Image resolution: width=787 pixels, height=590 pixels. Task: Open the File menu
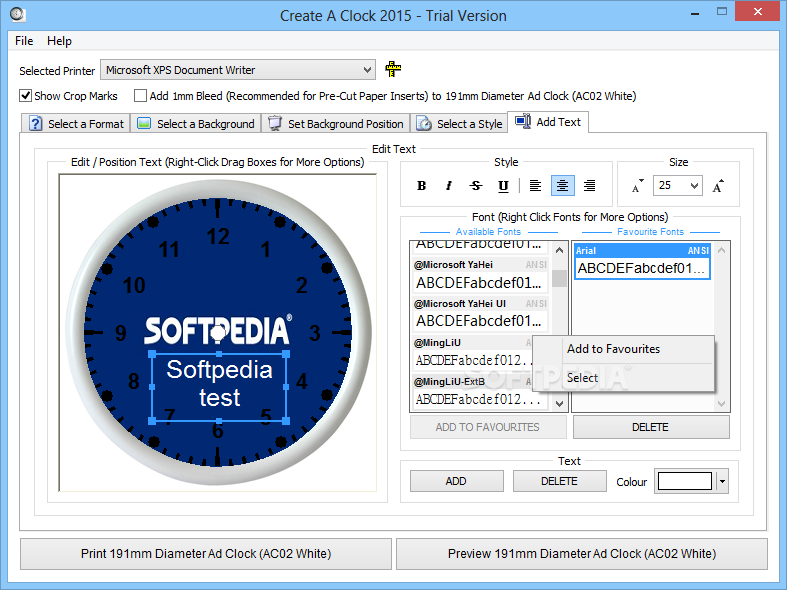point(24,41)
